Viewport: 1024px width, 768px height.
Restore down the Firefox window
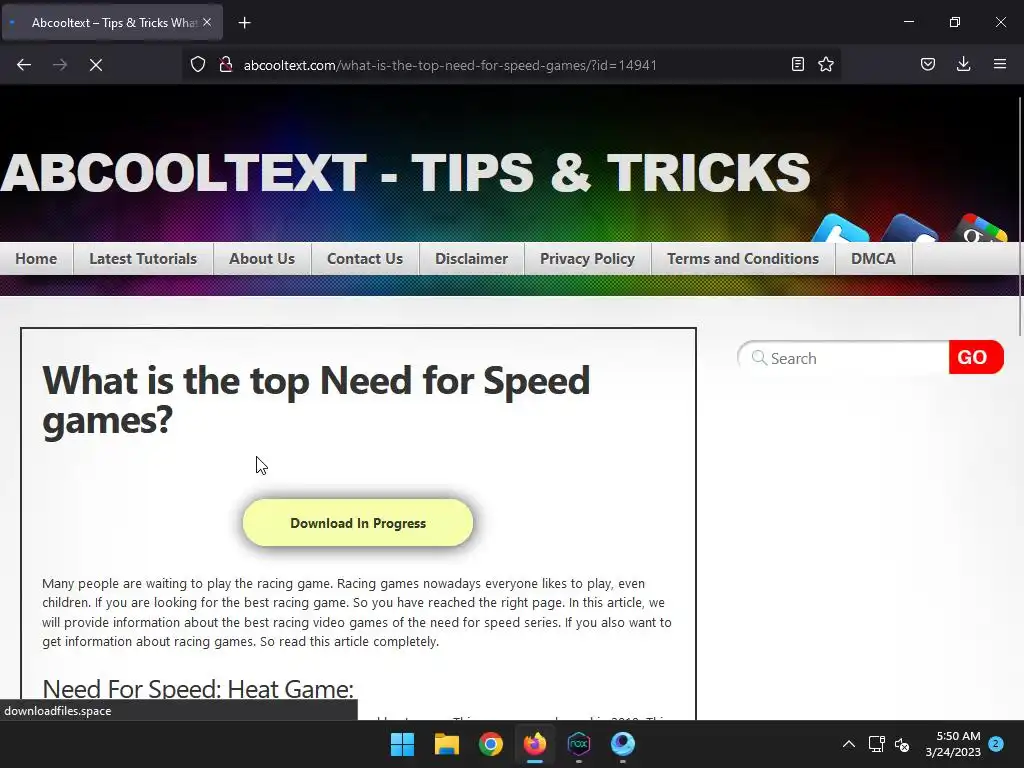pyautogui.click(x=955, y=22)
